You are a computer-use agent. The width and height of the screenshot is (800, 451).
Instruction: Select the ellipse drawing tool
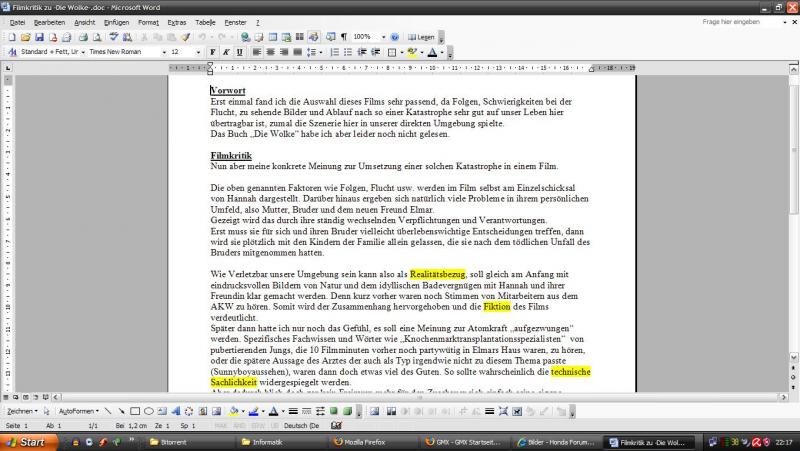click(148, 411)
